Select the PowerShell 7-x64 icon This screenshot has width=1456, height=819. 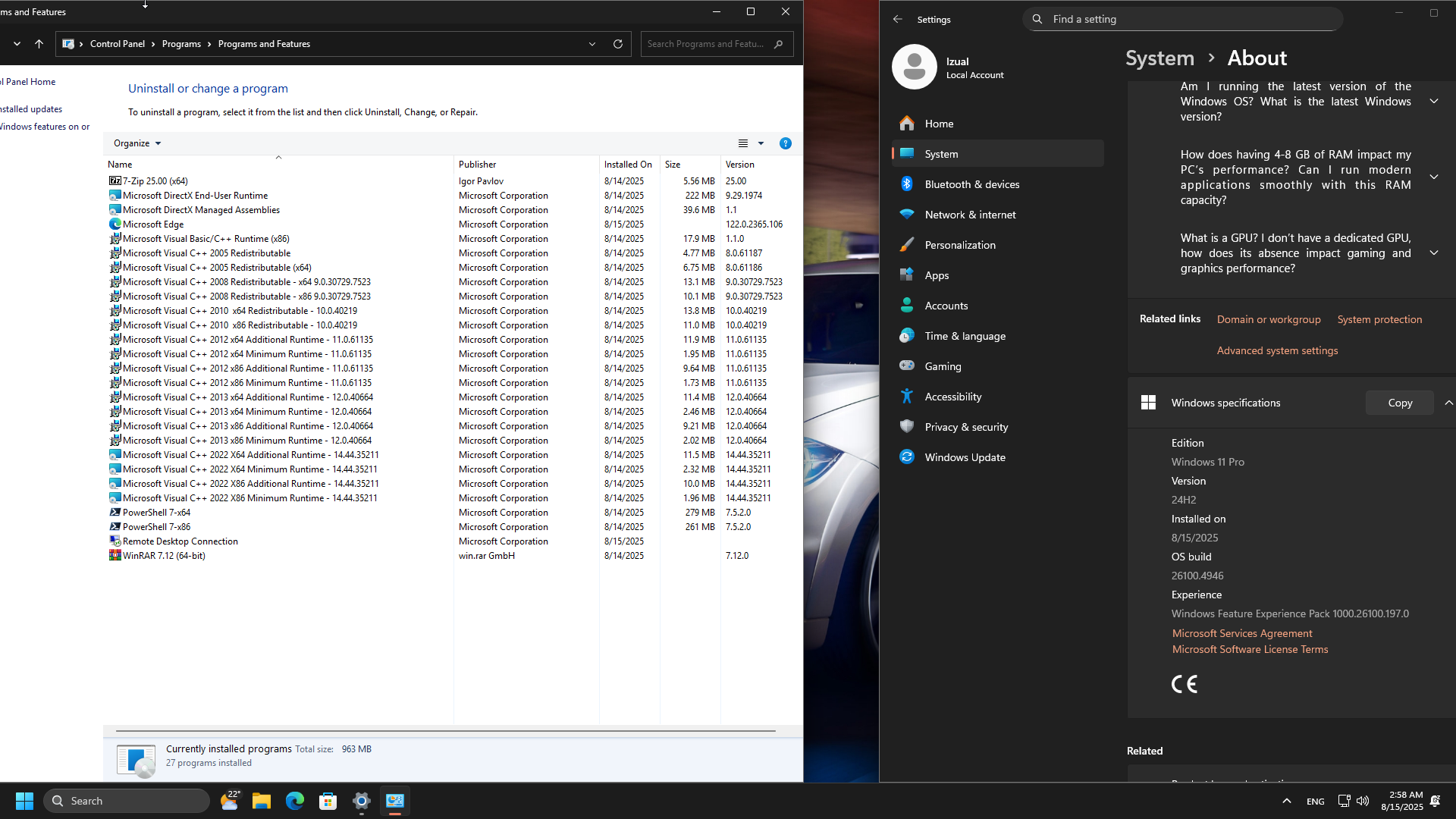(115, 513)
